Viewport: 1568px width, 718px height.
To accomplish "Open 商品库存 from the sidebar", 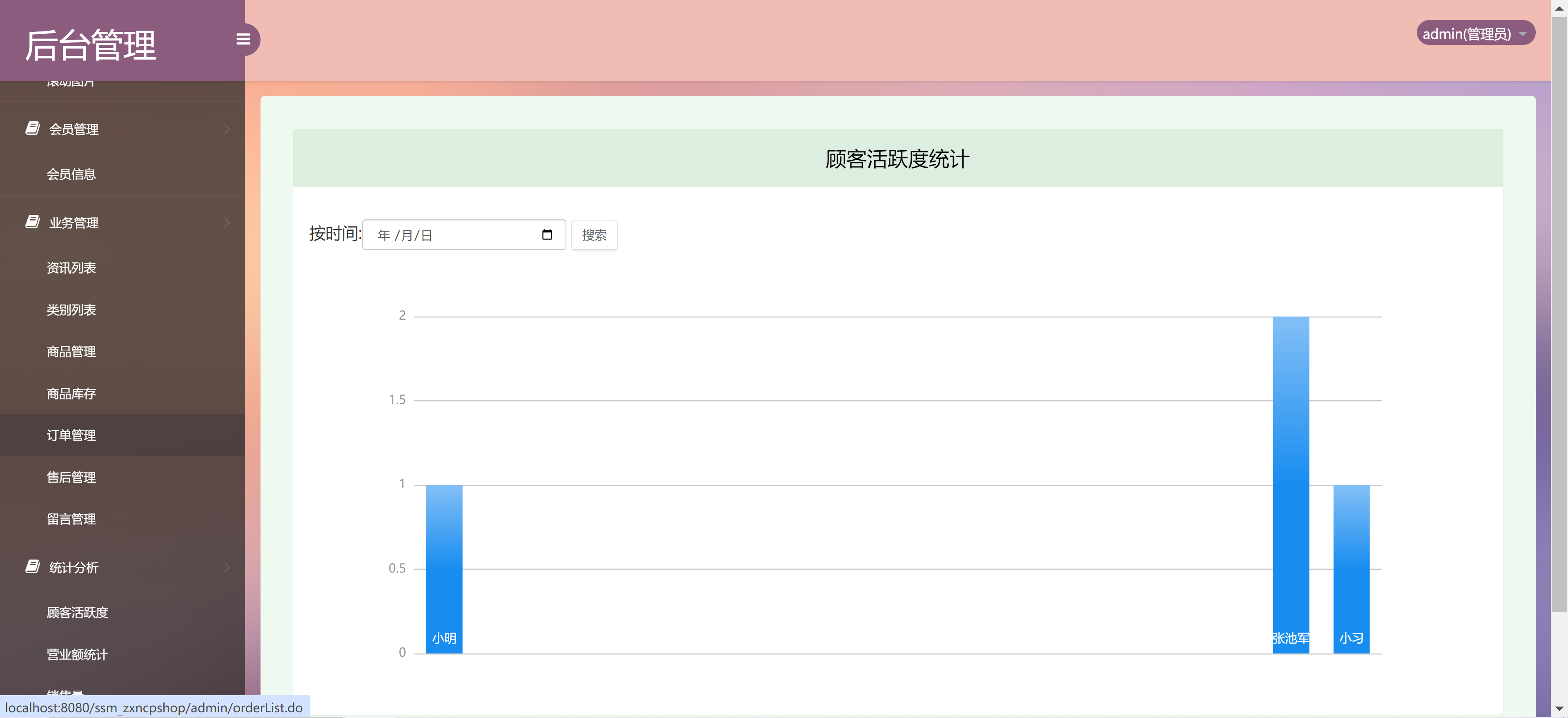I will coord(71,393).
